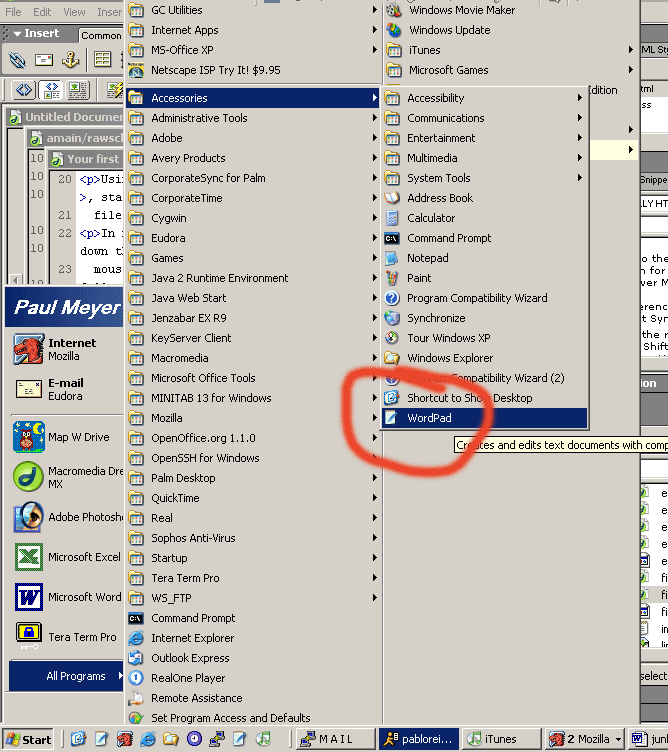This screenshot has width=668, height=752.
Task: Select the Accessories menu entry
Action: click(x=253, y=98)
